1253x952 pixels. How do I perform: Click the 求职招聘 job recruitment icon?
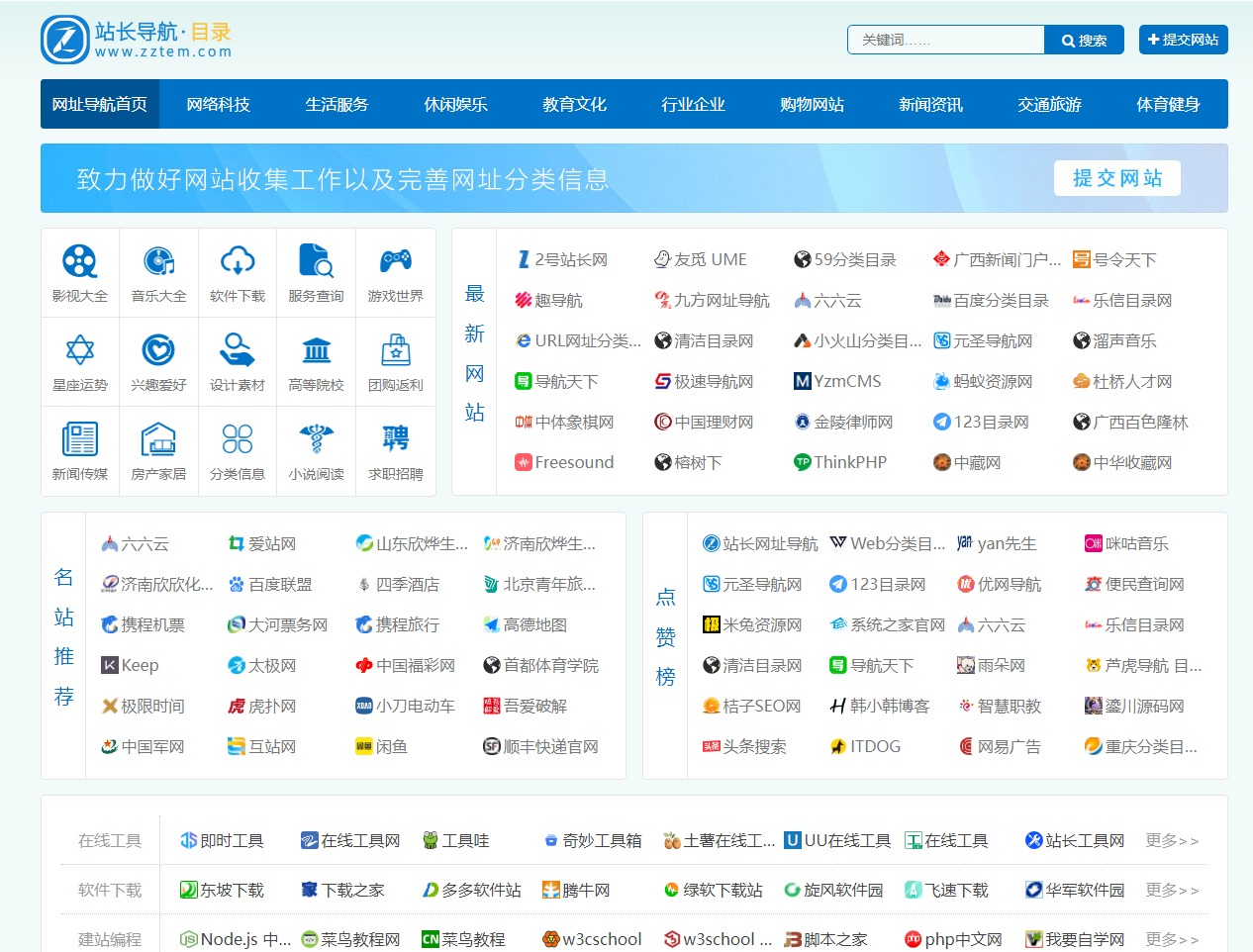395,450
